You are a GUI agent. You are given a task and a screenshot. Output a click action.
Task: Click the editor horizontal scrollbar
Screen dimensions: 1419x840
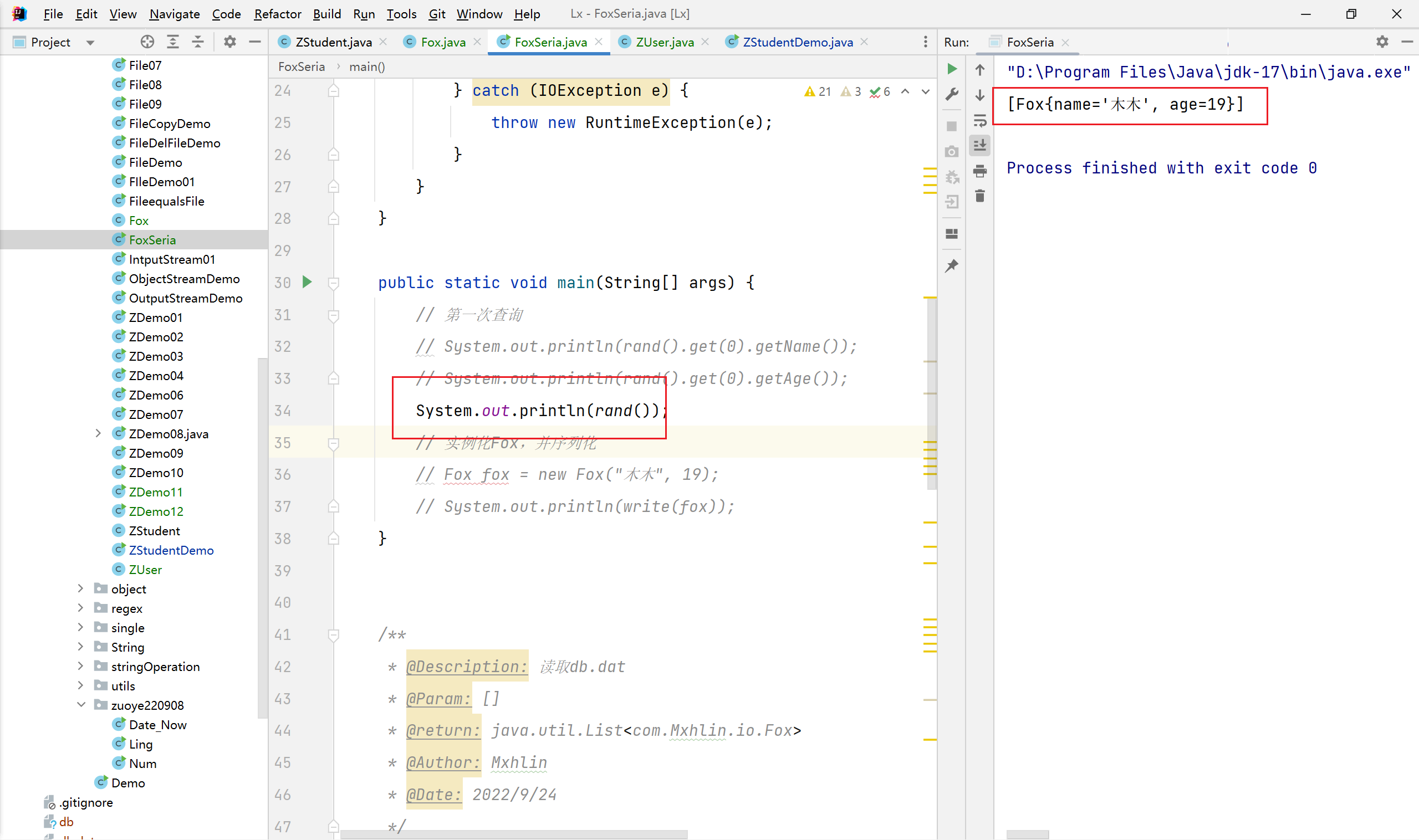513,834
